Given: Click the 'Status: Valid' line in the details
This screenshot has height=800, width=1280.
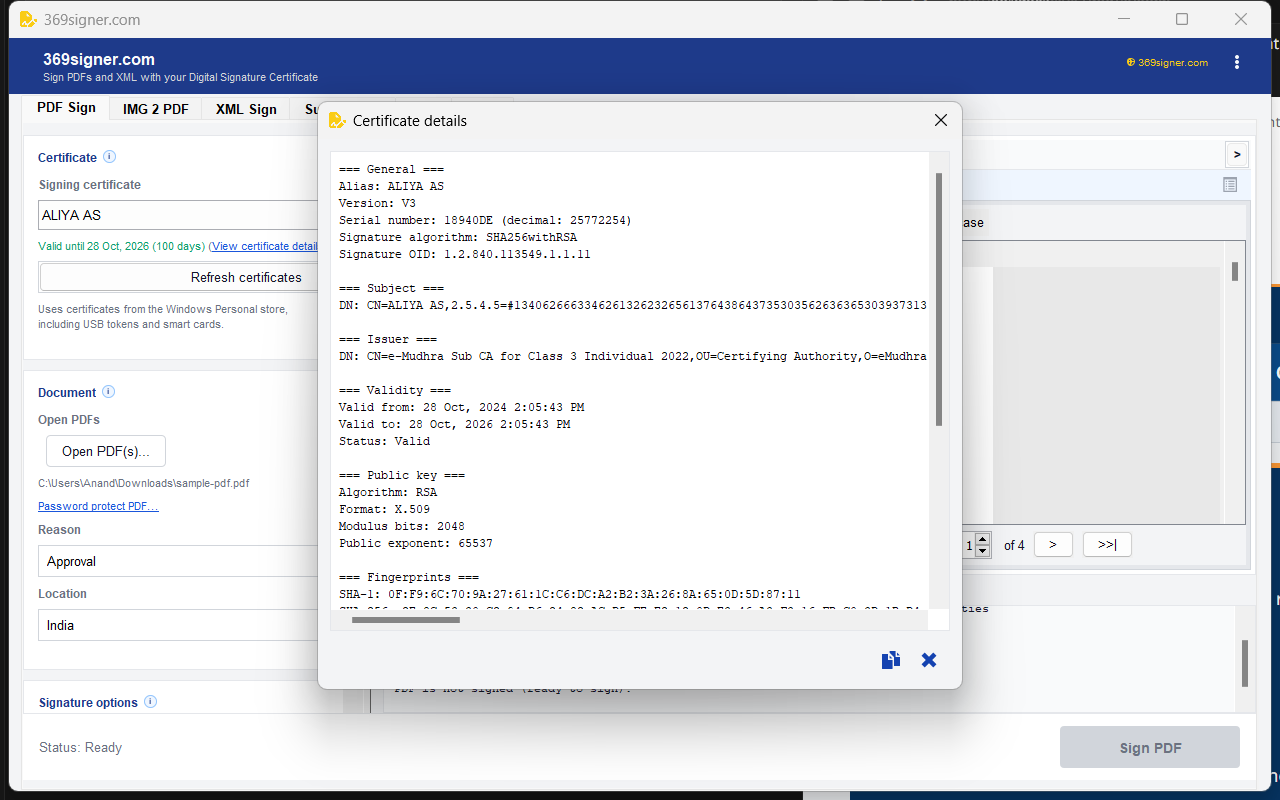Looking at the screenshot, I should (x=384, y=441).
